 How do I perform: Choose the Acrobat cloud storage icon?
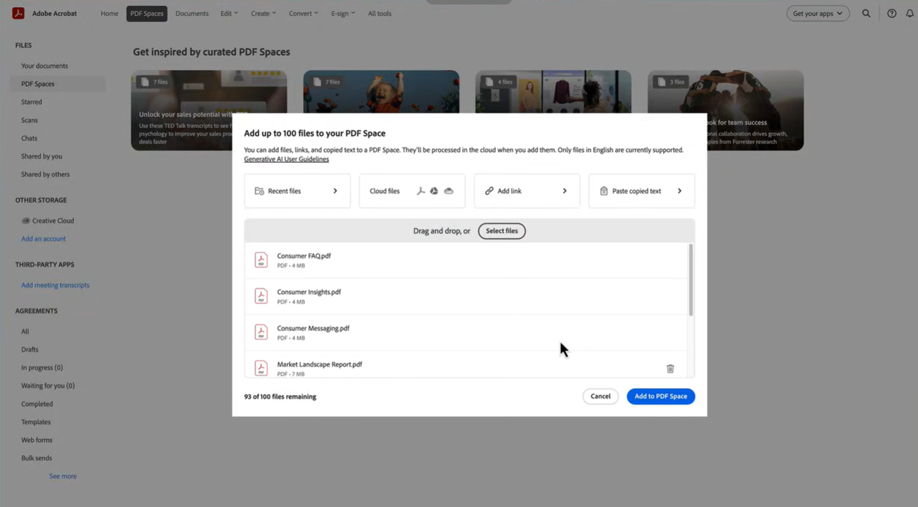pyautogui.click(x=420, y=191)
